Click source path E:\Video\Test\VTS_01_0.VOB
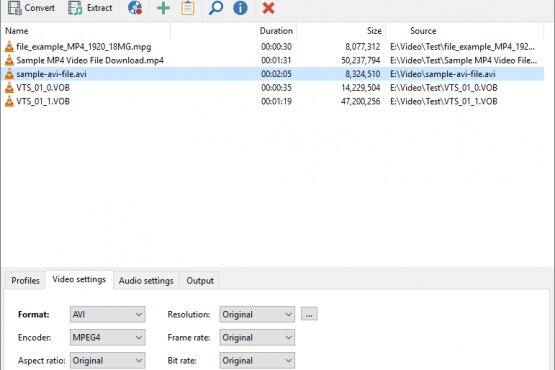The width and height of the screenshot is (555, 370). 444,87
